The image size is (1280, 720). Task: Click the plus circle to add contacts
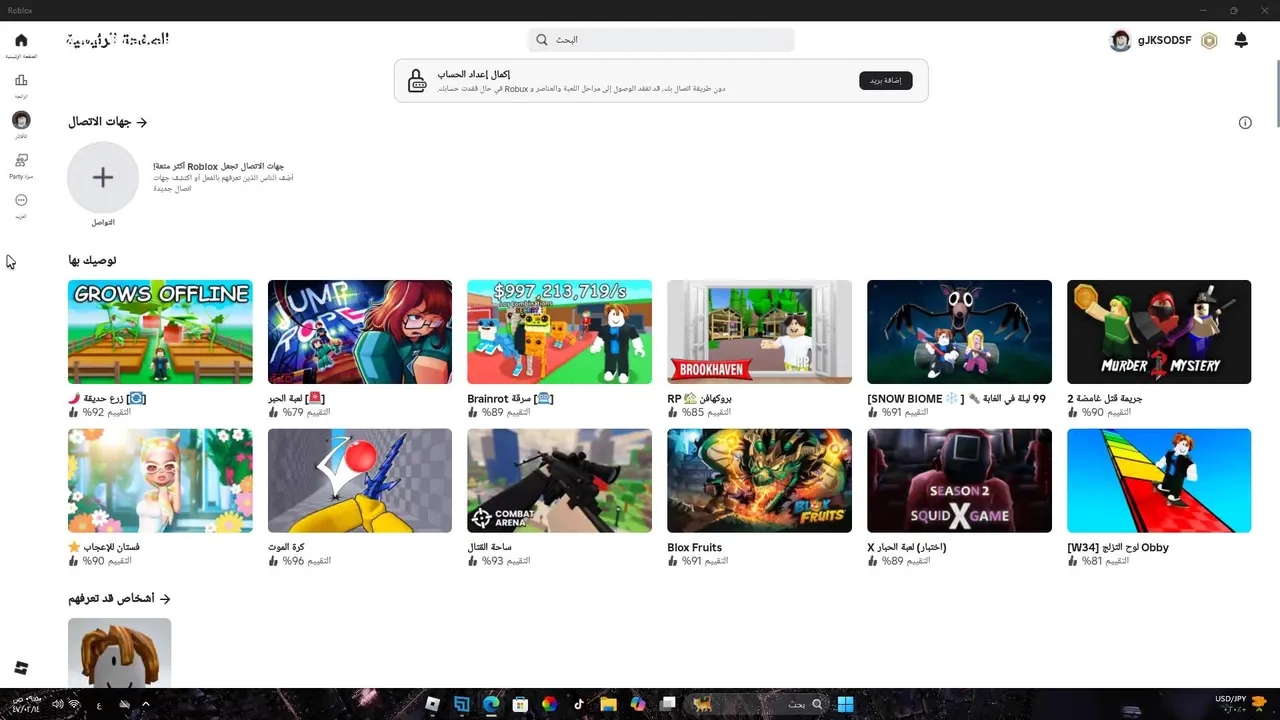tap(103, 177)
